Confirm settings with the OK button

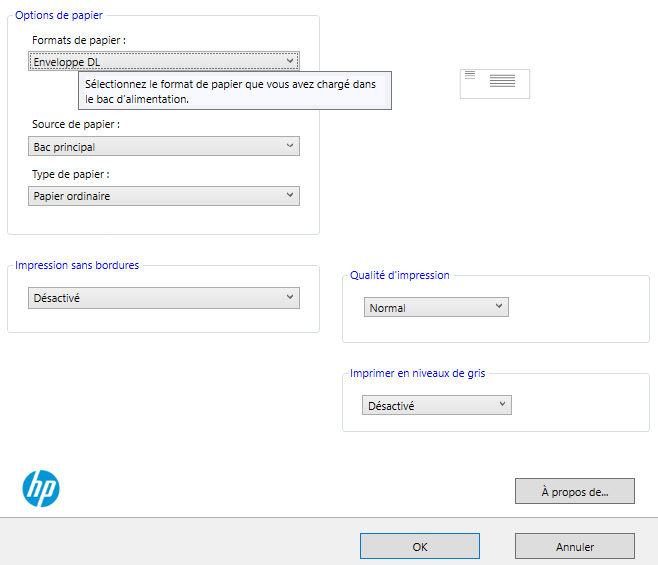[x=420, y=546]
